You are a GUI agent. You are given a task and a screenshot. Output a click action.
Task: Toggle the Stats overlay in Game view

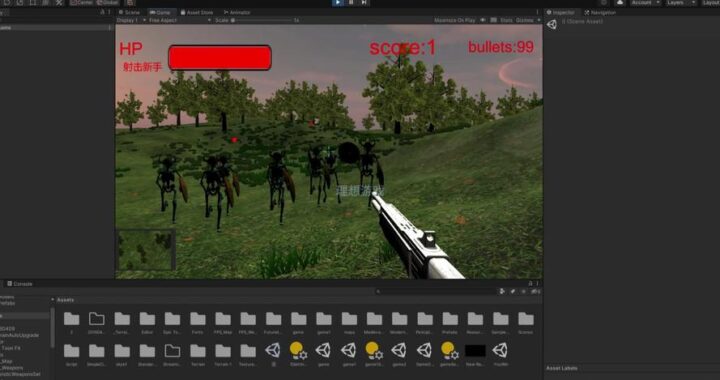click(506, 20)
